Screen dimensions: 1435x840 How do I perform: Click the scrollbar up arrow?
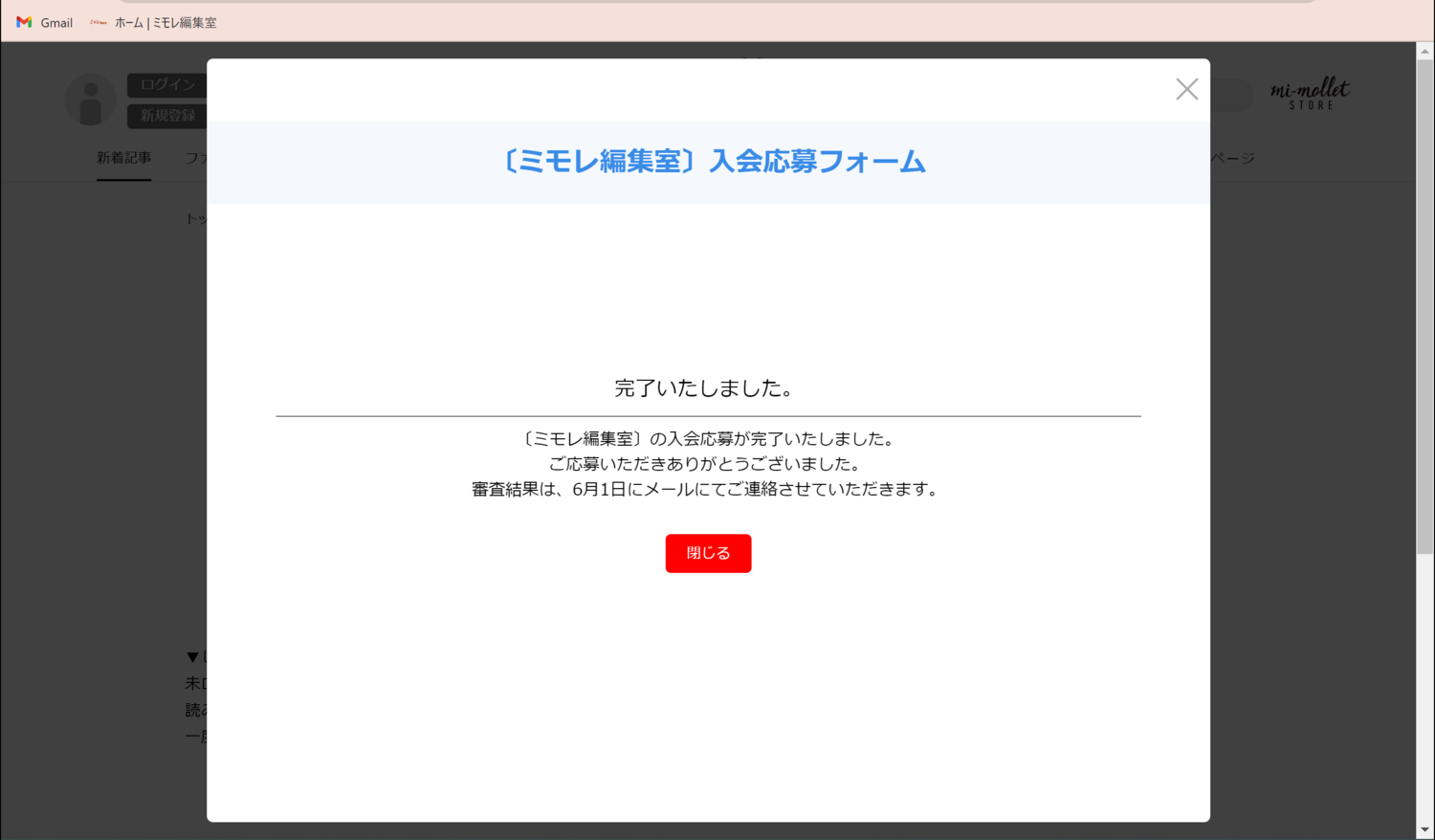click(1424, 51)
